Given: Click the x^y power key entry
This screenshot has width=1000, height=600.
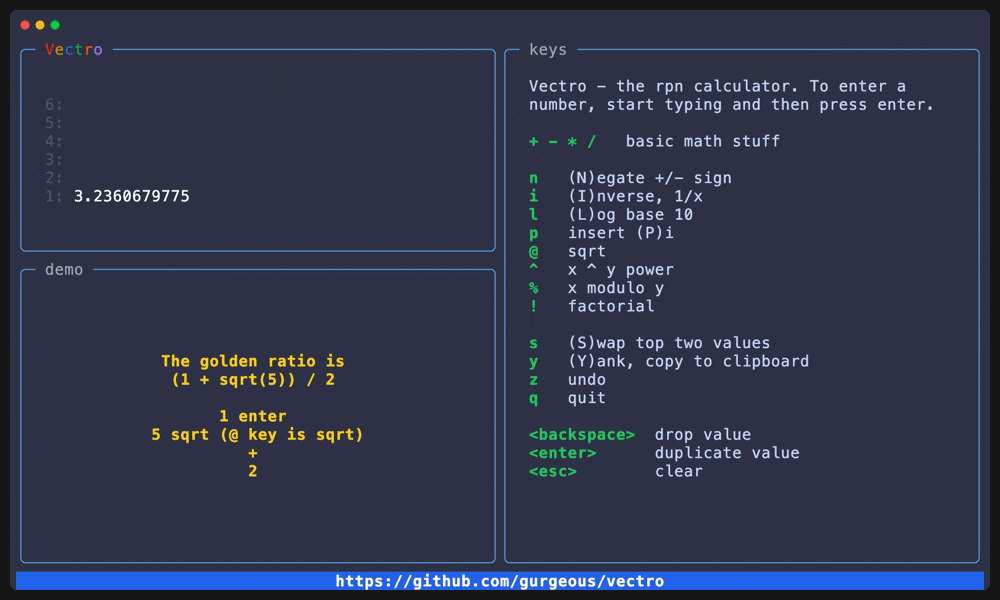Looking at the screenshot, I should (x=589, y=269).
